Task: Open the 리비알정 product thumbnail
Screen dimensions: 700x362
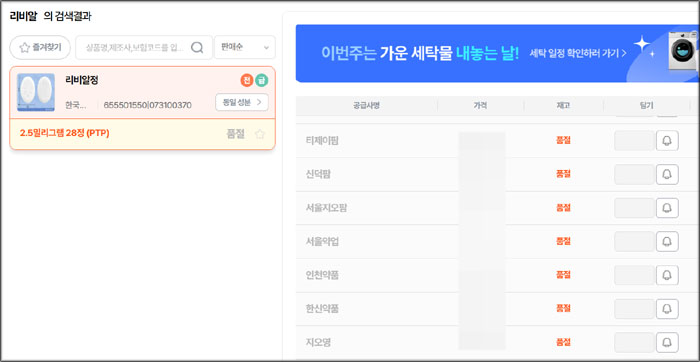Action: point(36,92)
